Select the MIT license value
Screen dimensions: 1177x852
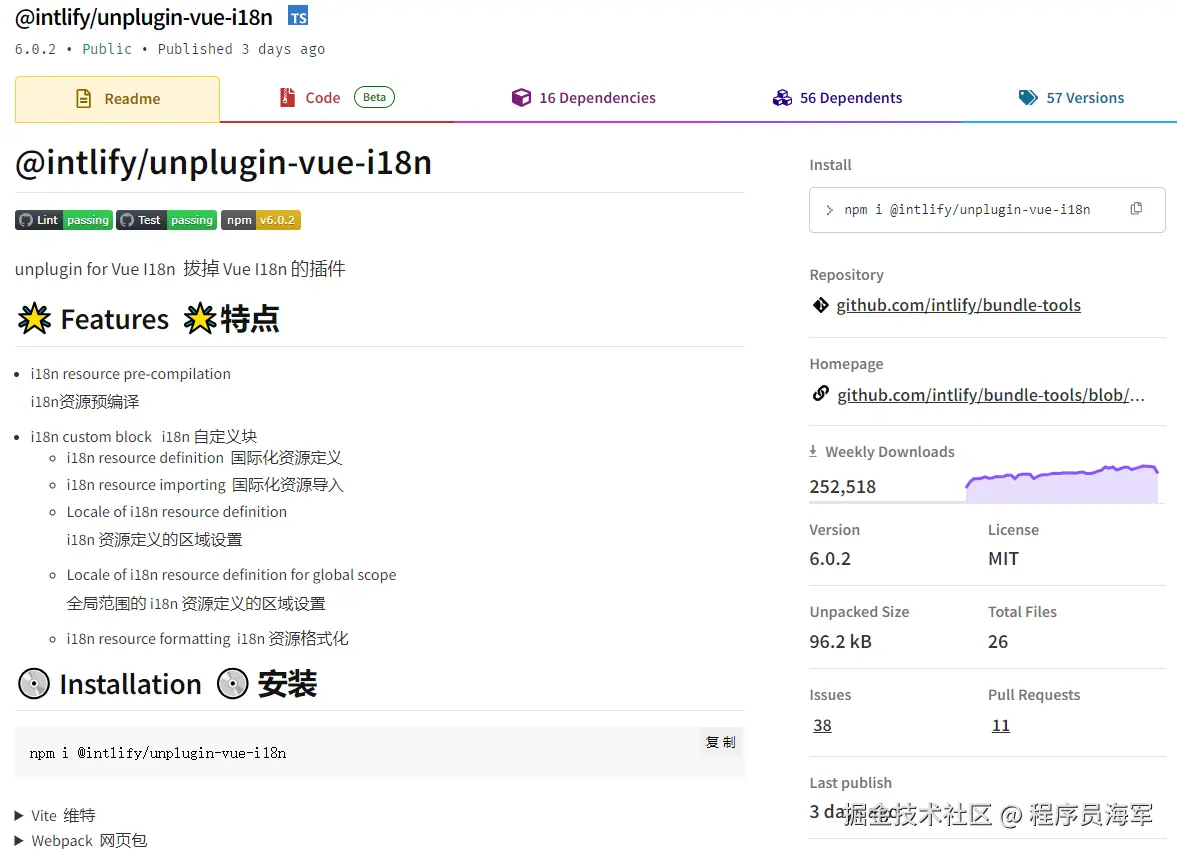(1003, 558)
